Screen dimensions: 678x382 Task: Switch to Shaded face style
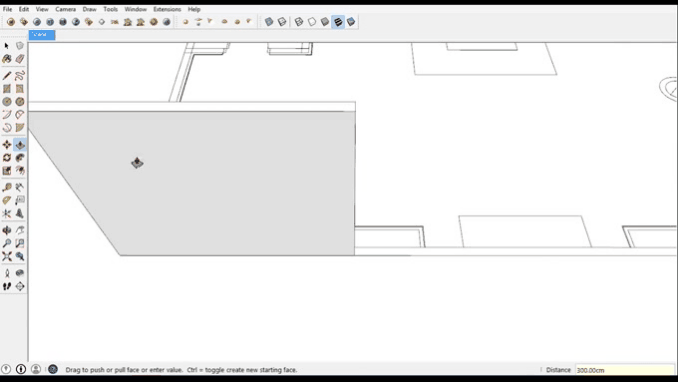click(325, 22)
